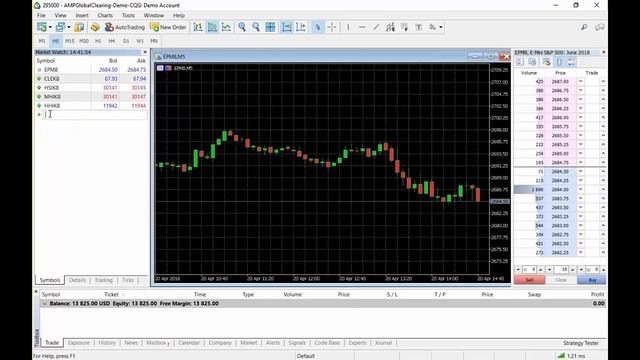Activate the crosshair tool
Viewport: 640px width, 360px height.
pyautogui.click(x=332, y=27)
